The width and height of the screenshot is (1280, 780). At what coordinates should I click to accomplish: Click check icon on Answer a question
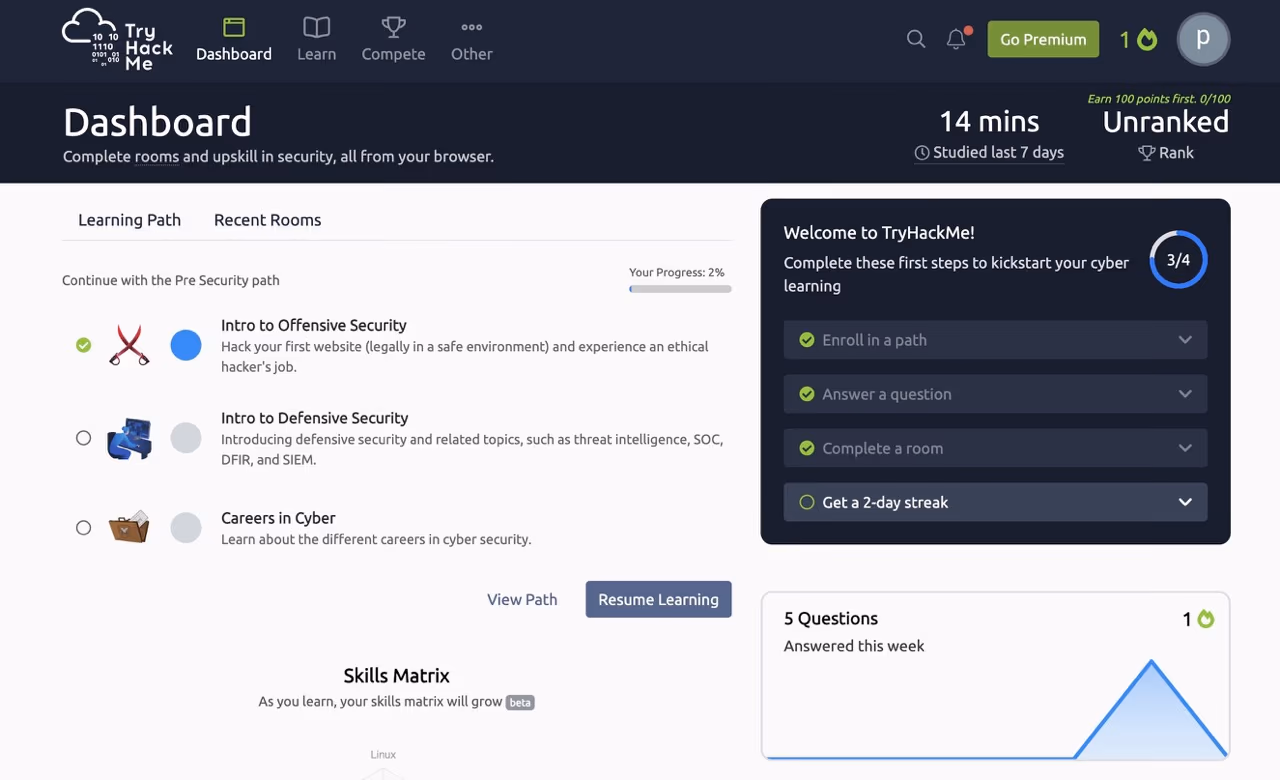point(807,394)
